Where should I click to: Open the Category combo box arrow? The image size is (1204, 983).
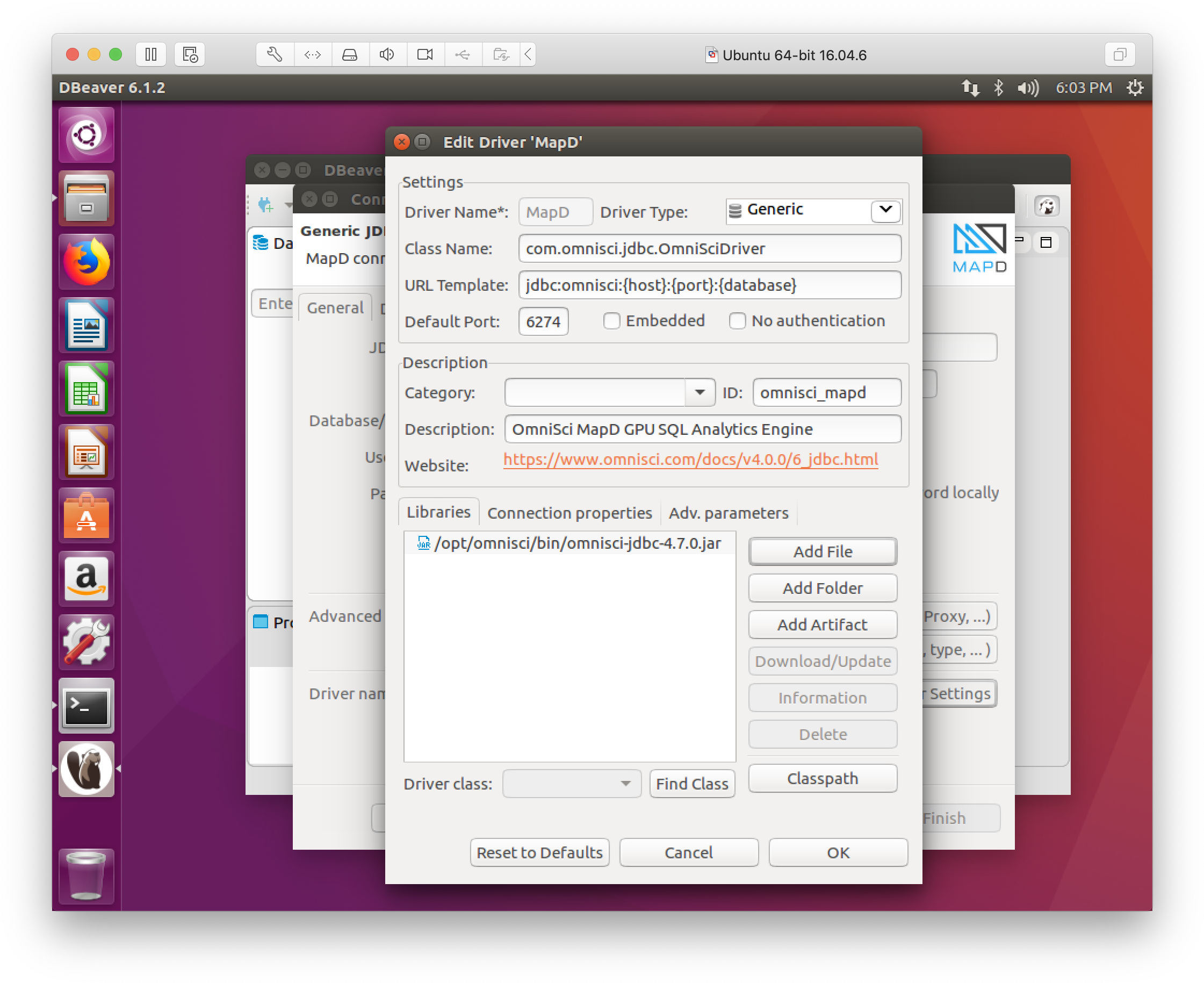(700, 393)
